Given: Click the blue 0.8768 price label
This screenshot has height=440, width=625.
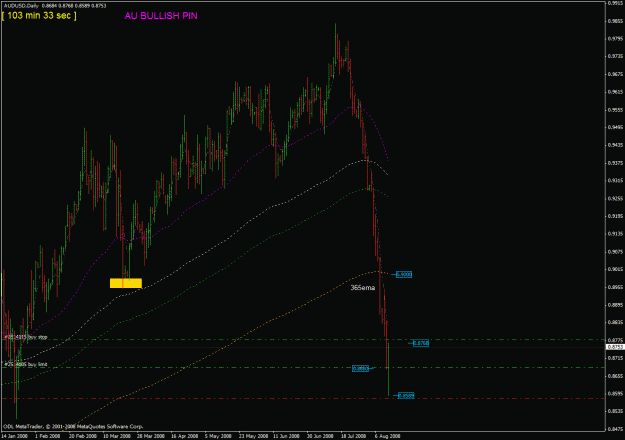Looking at the screenshot, I should [x=421, y=343].
